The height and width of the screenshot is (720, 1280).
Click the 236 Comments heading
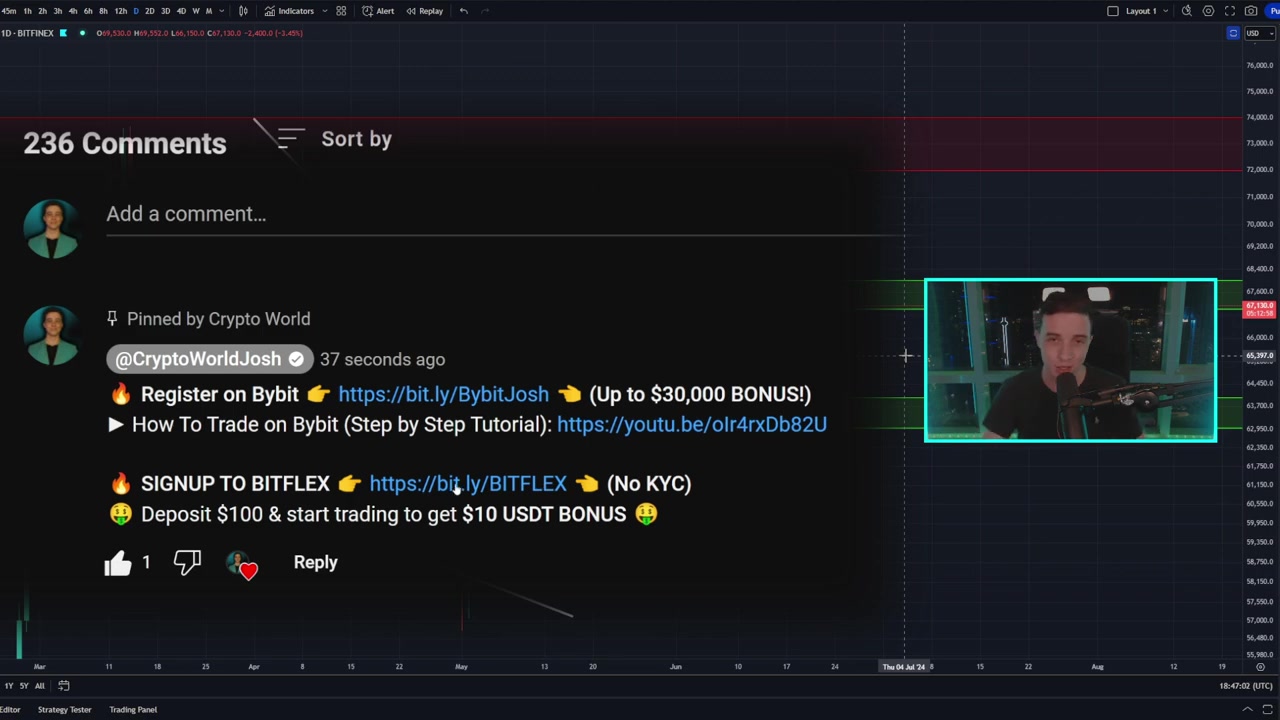pos(125,143)
